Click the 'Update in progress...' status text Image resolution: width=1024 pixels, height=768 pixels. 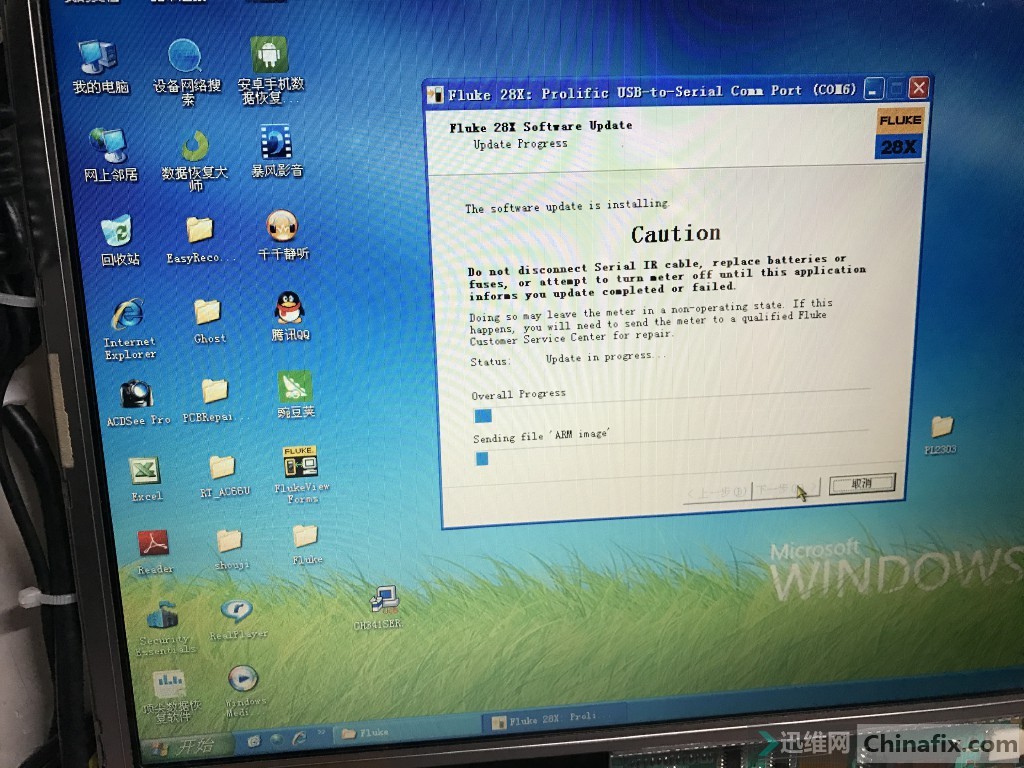(x=606, y=357)
